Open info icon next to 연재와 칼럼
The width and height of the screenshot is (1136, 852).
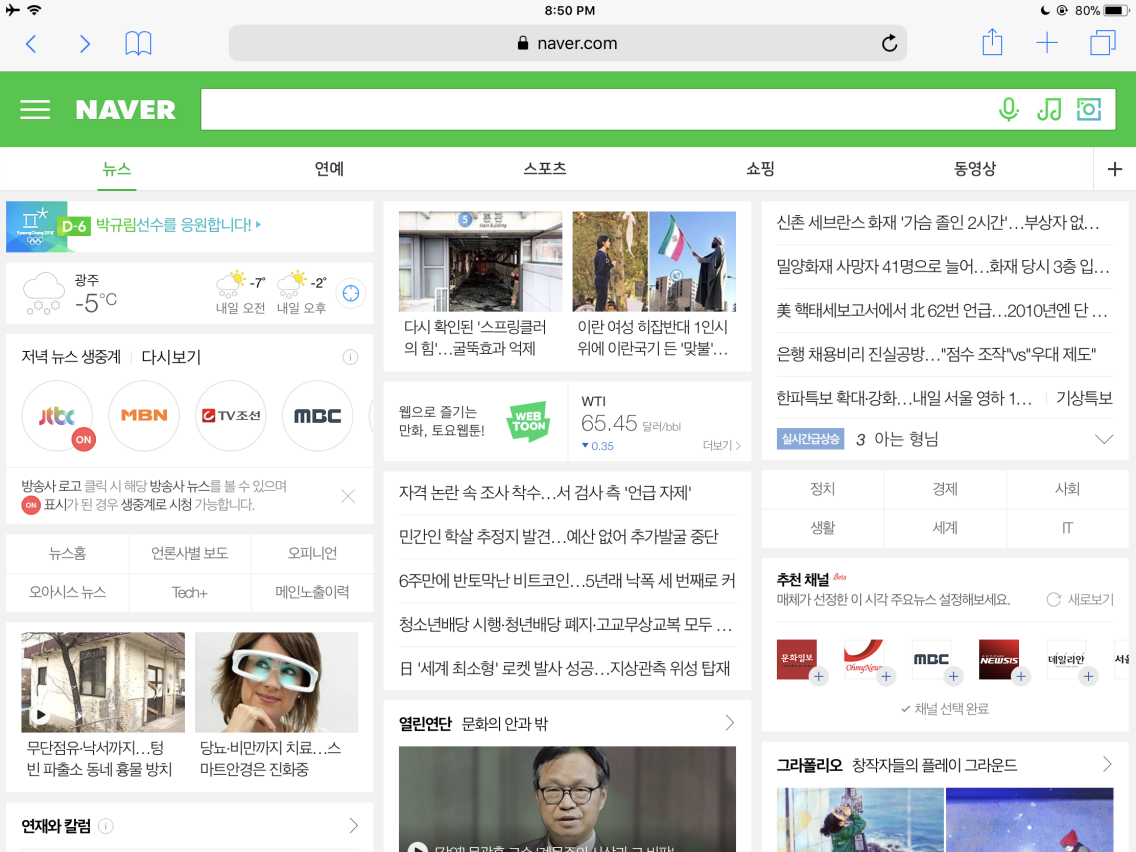tap(106, 826)
